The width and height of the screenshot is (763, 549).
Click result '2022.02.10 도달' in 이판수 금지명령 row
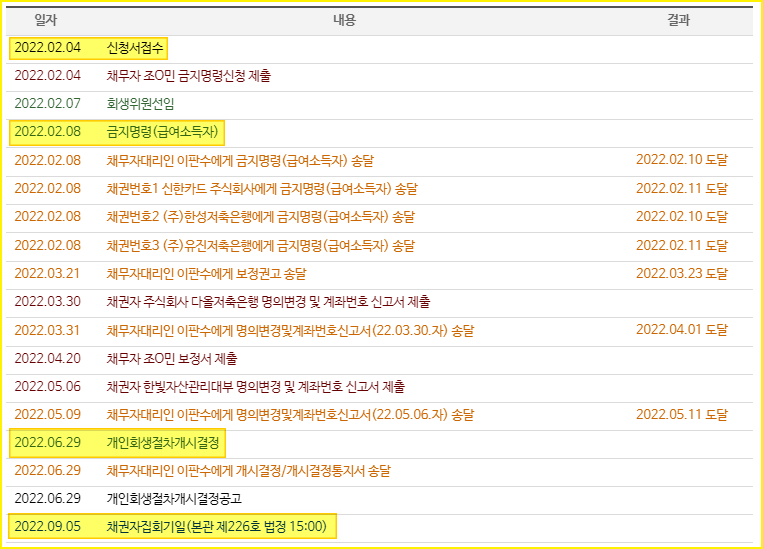682,160
